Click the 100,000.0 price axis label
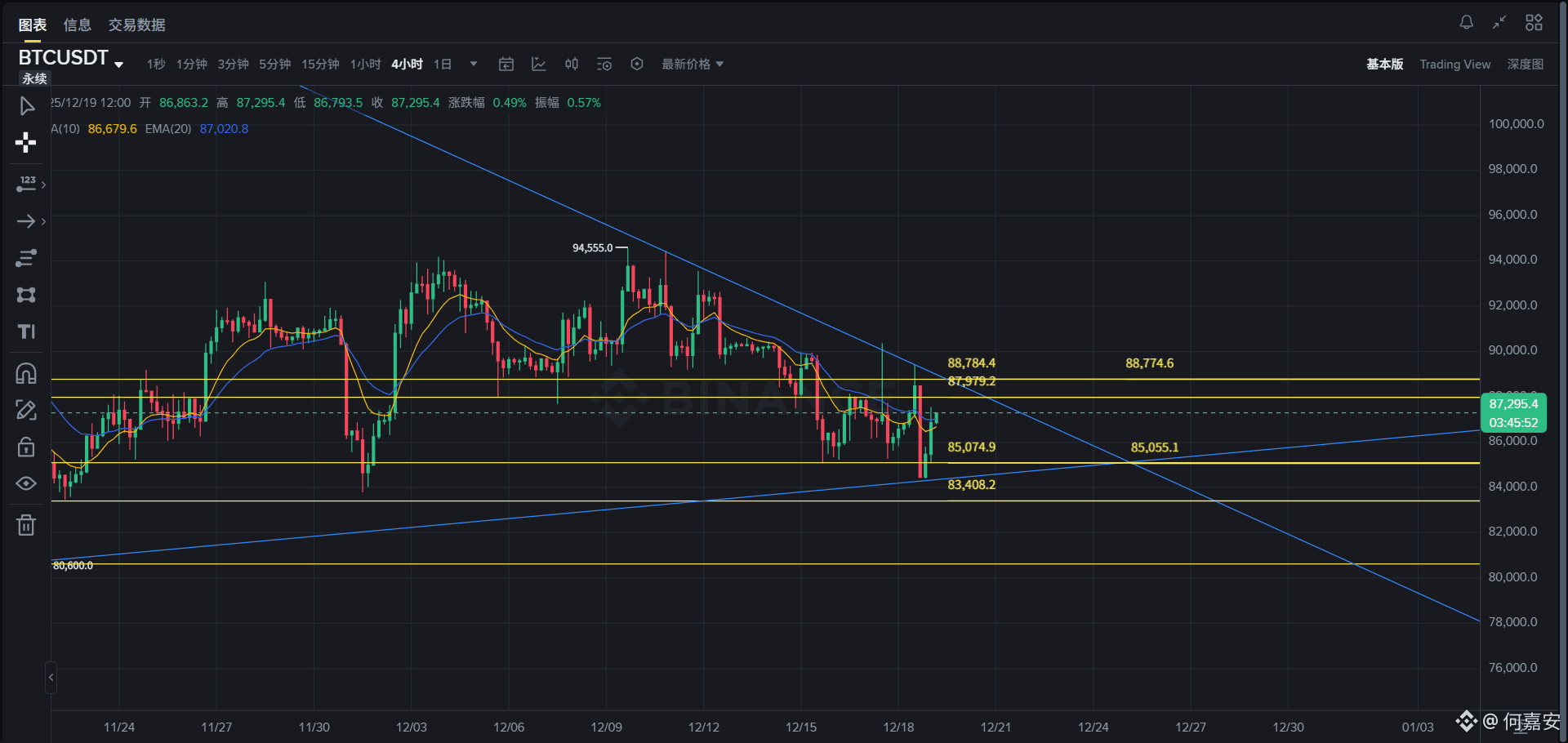Viewport: 1568px width, 743px height. pos(1516,124)
